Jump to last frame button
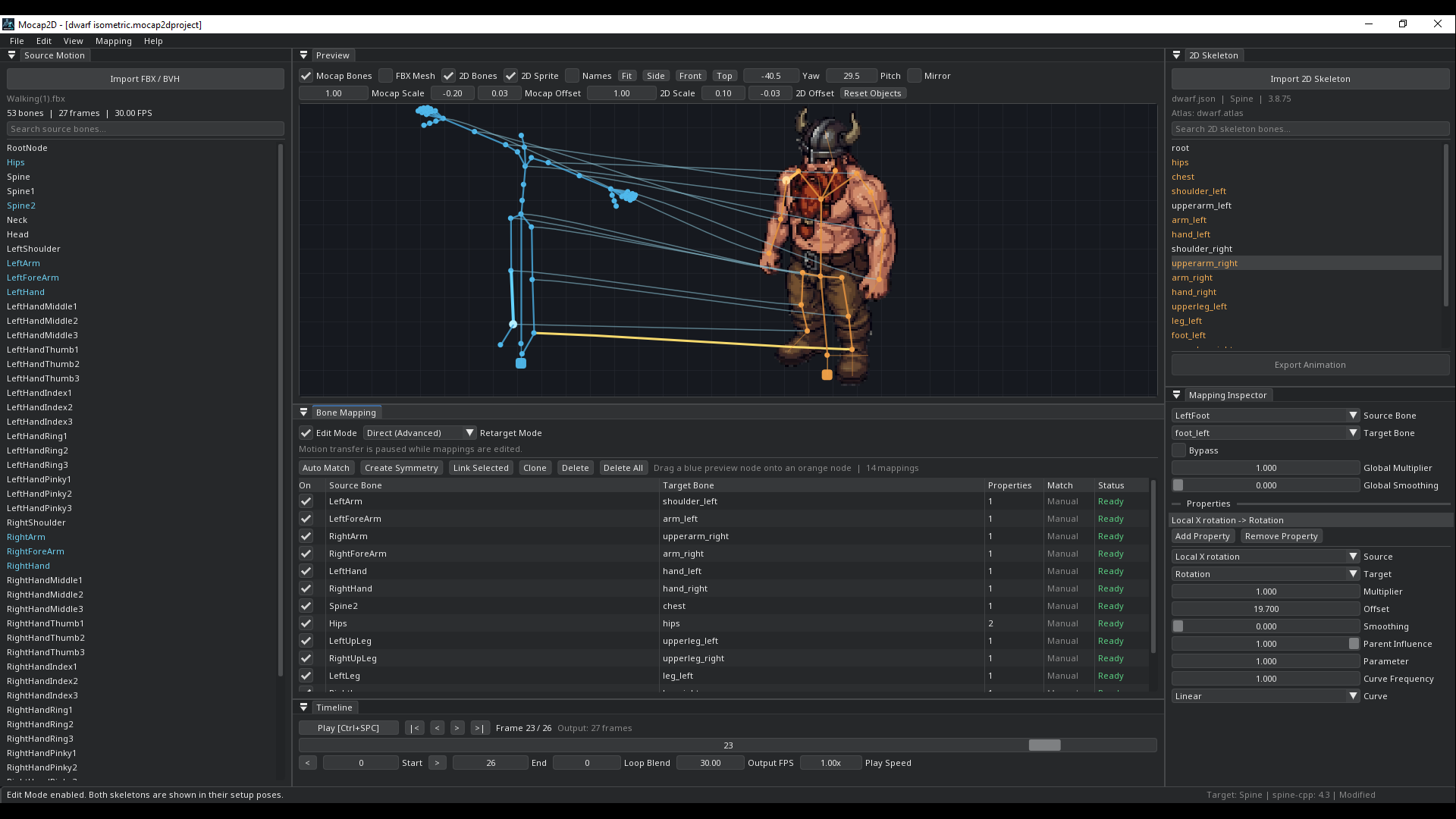The width and height of the screenshot is (1456, 819). coord(479,728)
